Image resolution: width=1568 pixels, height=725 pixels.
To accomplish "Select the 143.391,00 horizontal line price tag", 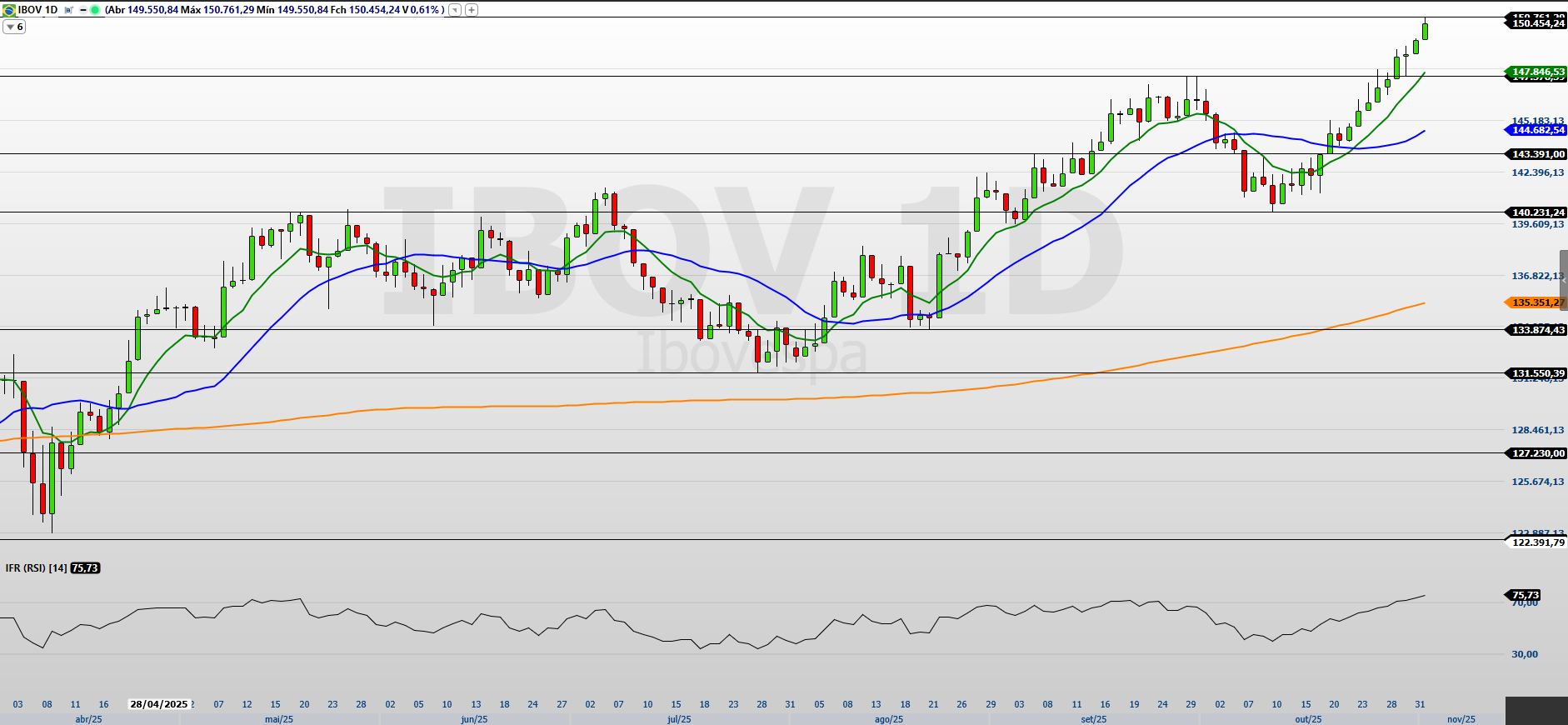I will coord(1537,154).
